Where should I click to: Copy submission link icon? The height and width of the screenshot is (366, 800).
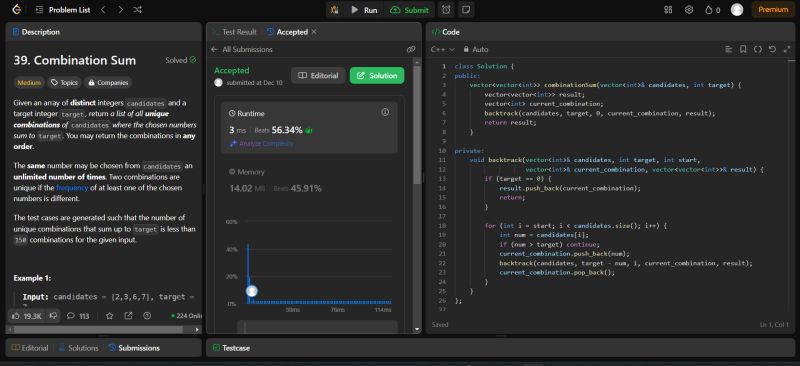(411, 50)
